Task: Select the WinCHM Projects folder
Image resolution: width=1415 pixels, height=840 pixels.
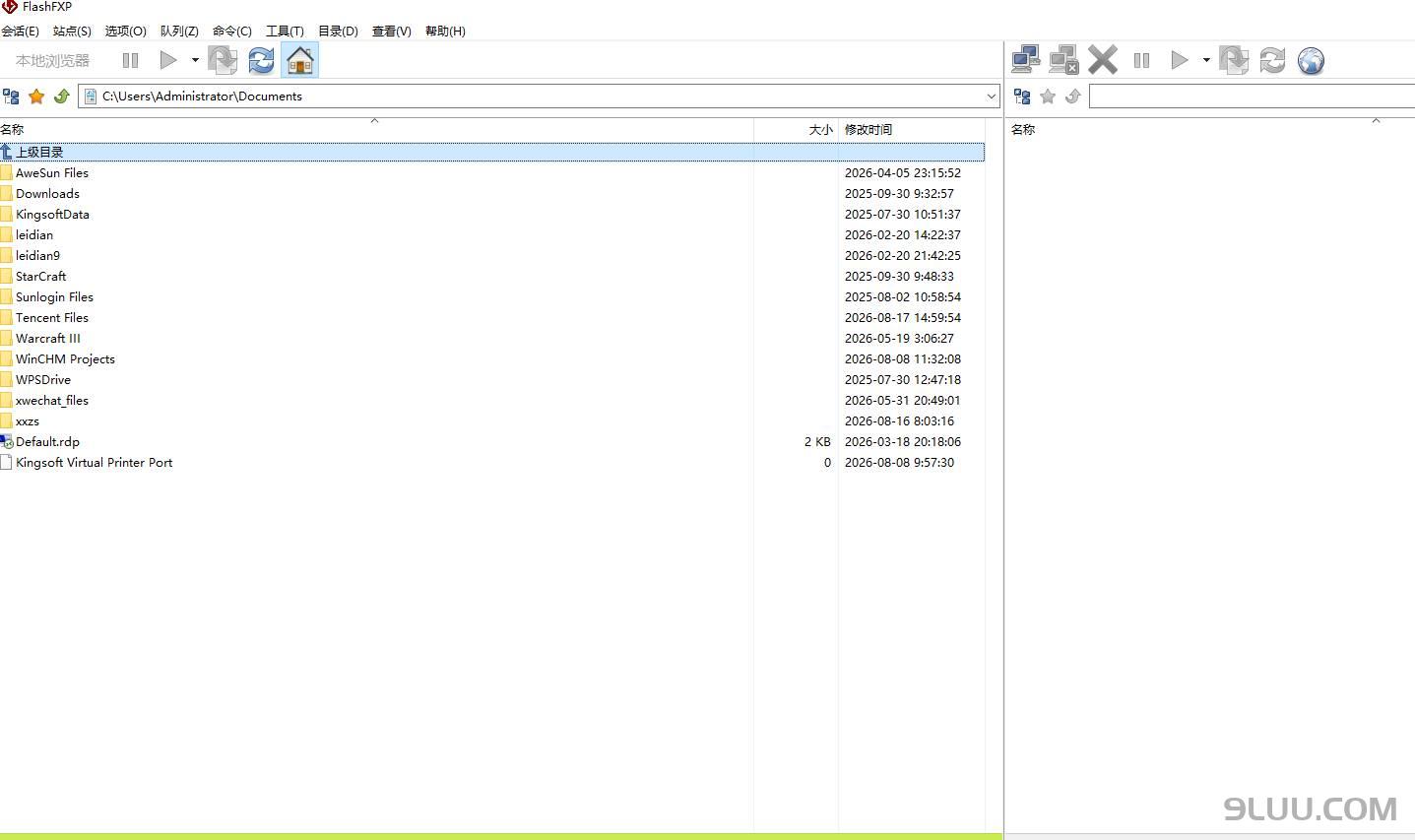Action: tap(492, 359)
